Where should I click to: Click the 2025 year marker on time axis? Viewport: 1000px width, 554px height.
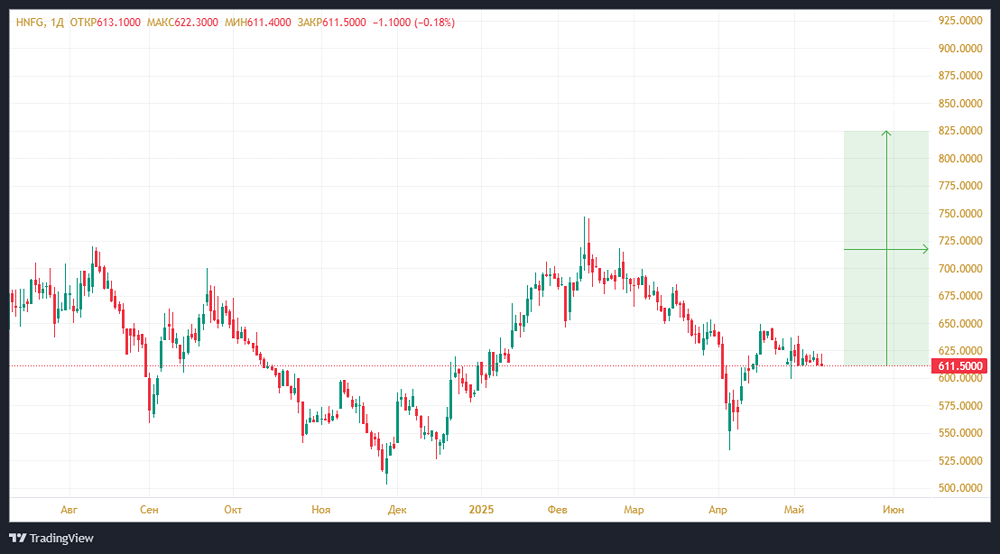pos(483,509)
